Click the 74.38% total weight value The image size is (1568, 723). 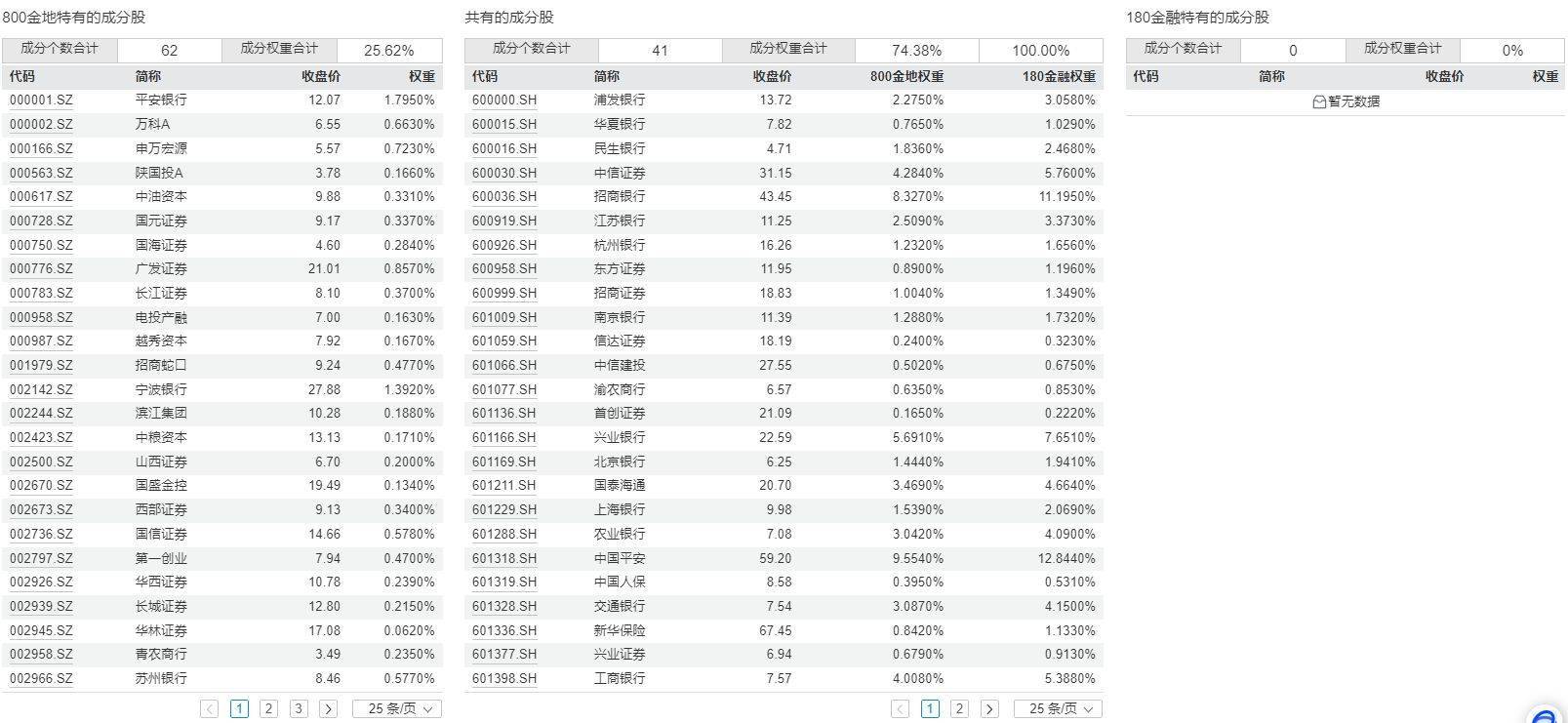tap(917, 51)
